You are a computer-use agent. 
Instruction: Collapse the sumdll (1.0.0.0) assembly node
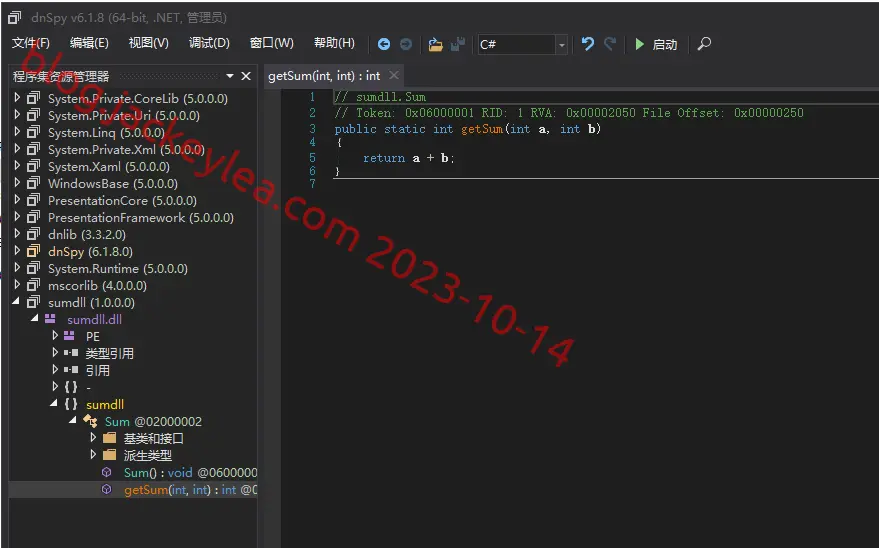(x=16, y=301)
